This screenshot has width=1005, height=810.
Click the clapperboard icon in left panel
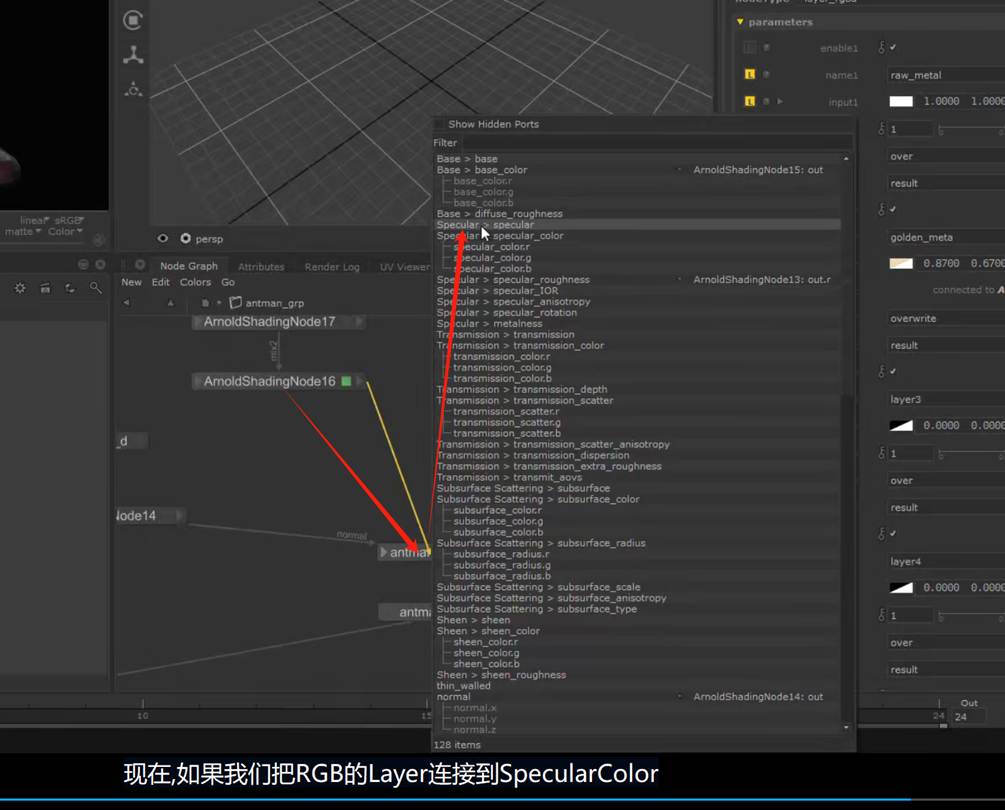pos(45,288)
